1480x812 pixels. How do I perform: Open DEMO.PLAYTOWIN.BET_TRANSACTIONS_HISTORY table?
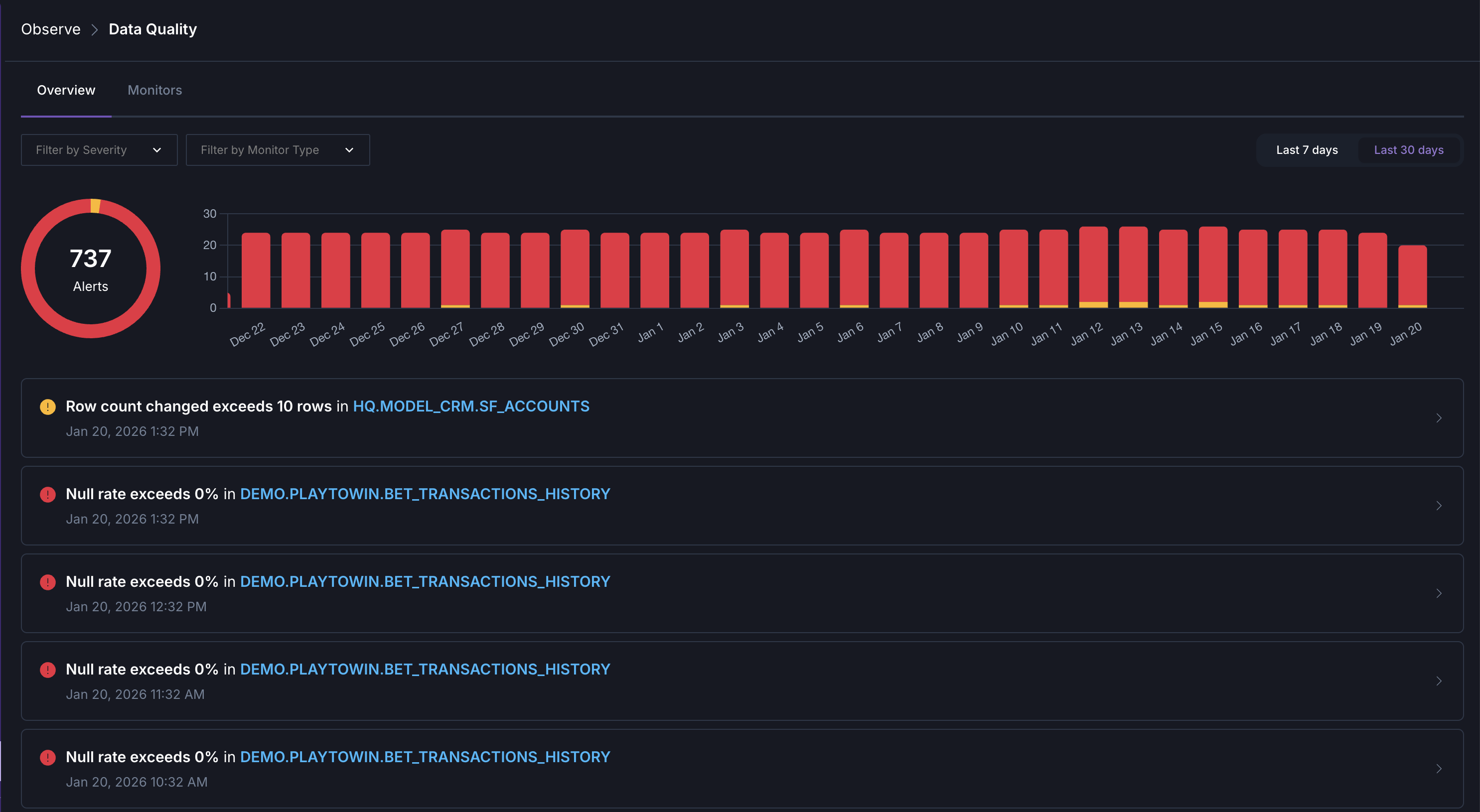(425, 494)
